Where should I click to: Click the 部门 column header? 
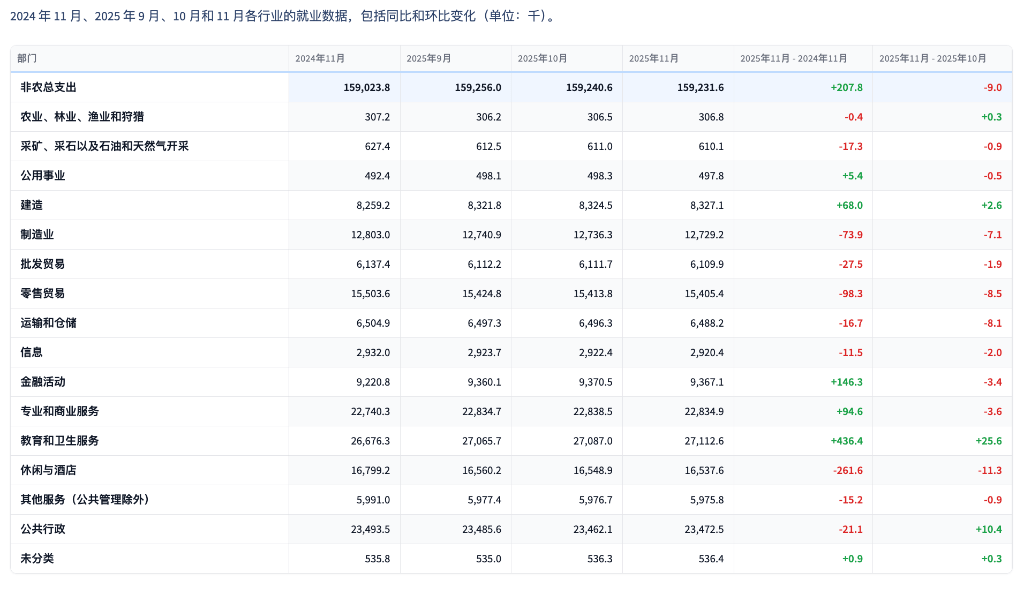point(27,59)
